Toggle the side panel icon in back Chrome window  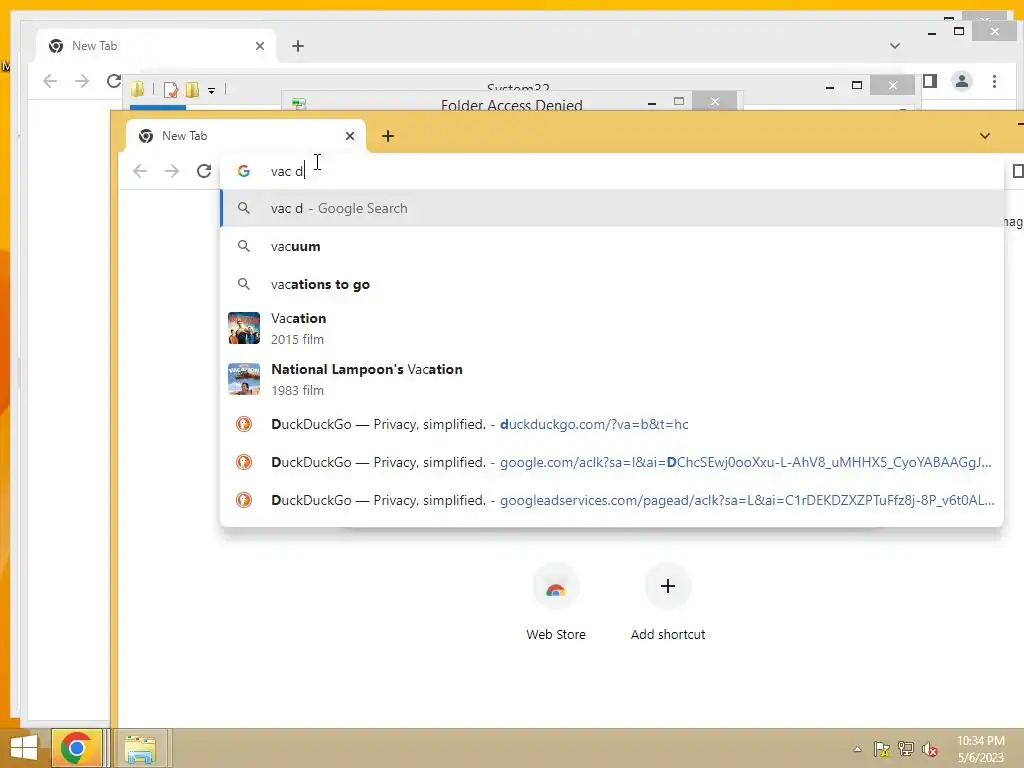pyautogui.click(x=930, y=81)
